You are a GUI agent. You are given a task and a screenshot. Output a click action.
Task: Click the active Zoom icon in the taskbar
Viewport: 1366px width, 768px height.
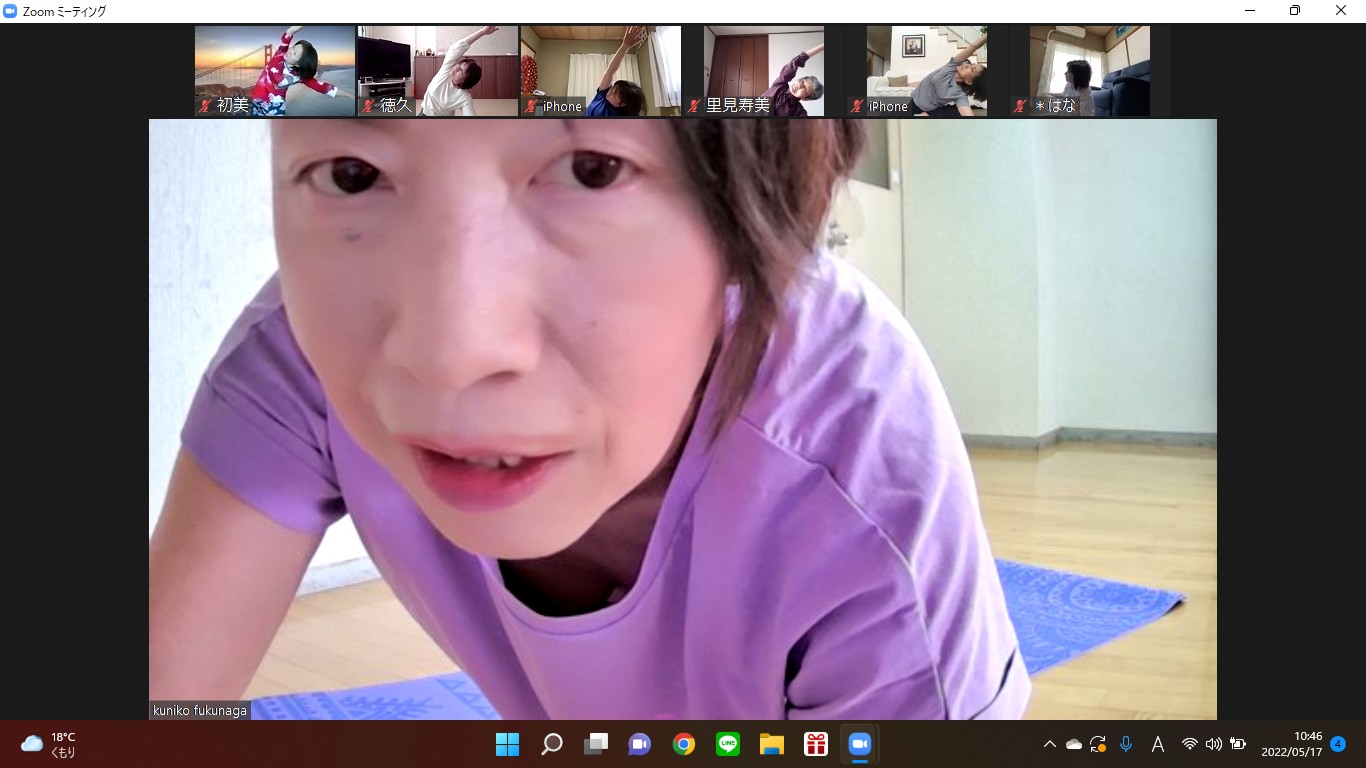tap(860, 744)
